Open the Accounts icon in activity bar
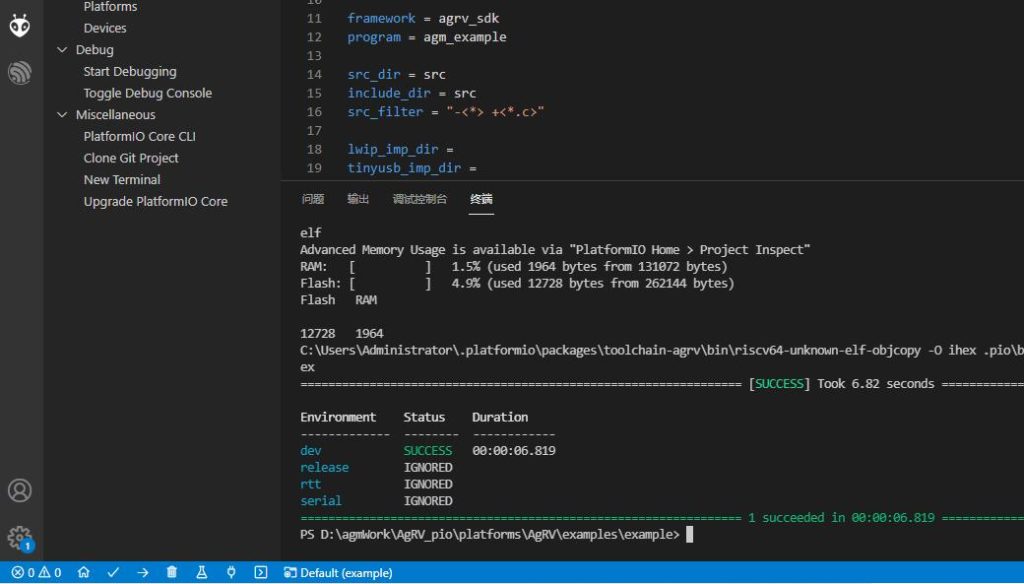Screen dimensions: 1024x584 [20, 490]
